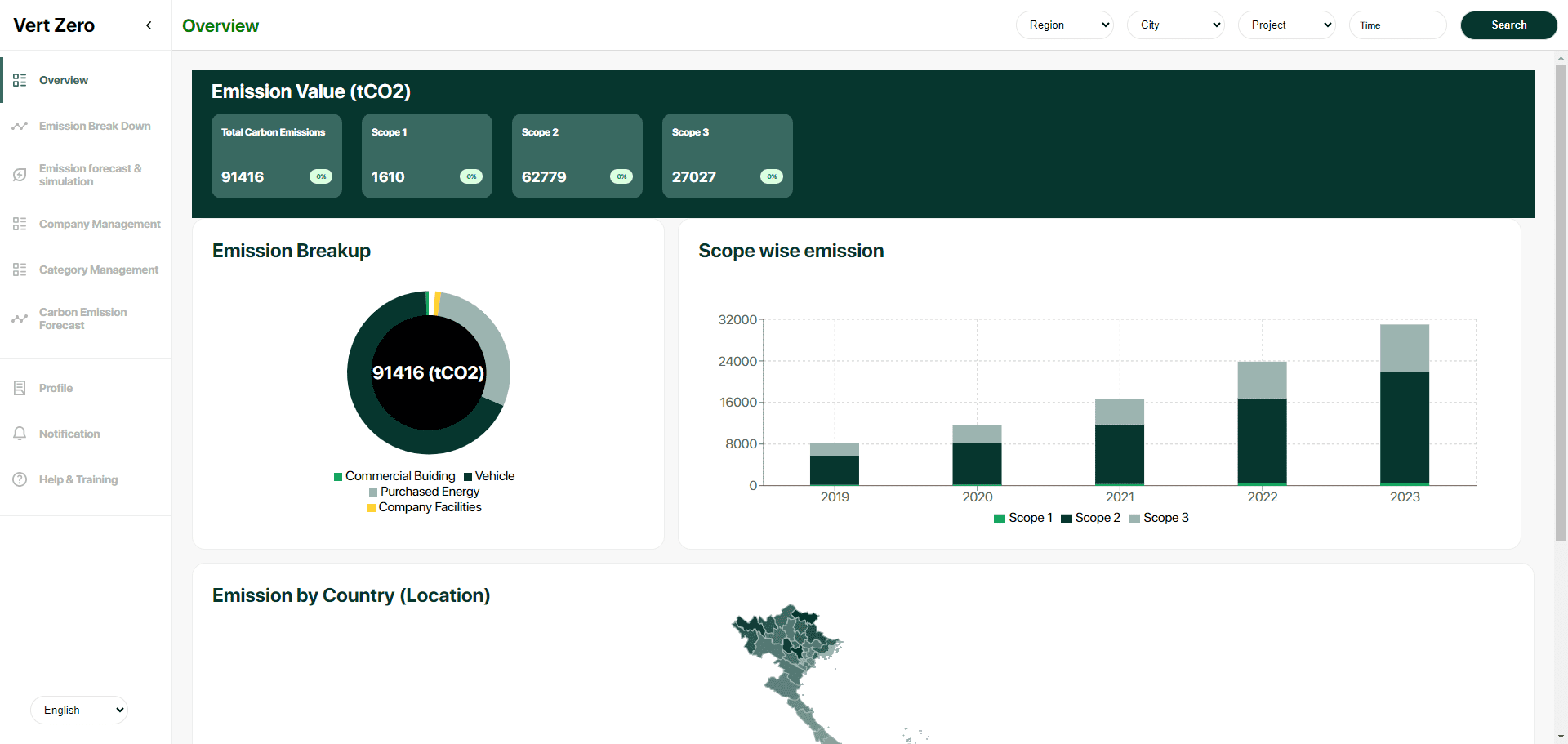Click the Emission forecast & simulation icon
Viewport: 1568px width, 744px height.
point(20,175)
